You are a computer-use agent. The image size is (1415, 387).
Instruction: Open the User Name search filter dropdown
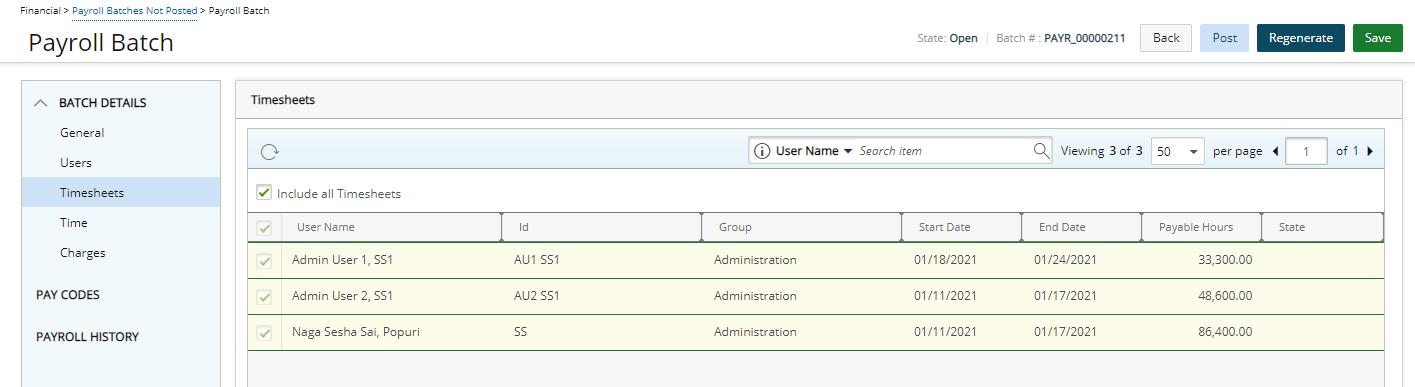click(814, 151)
